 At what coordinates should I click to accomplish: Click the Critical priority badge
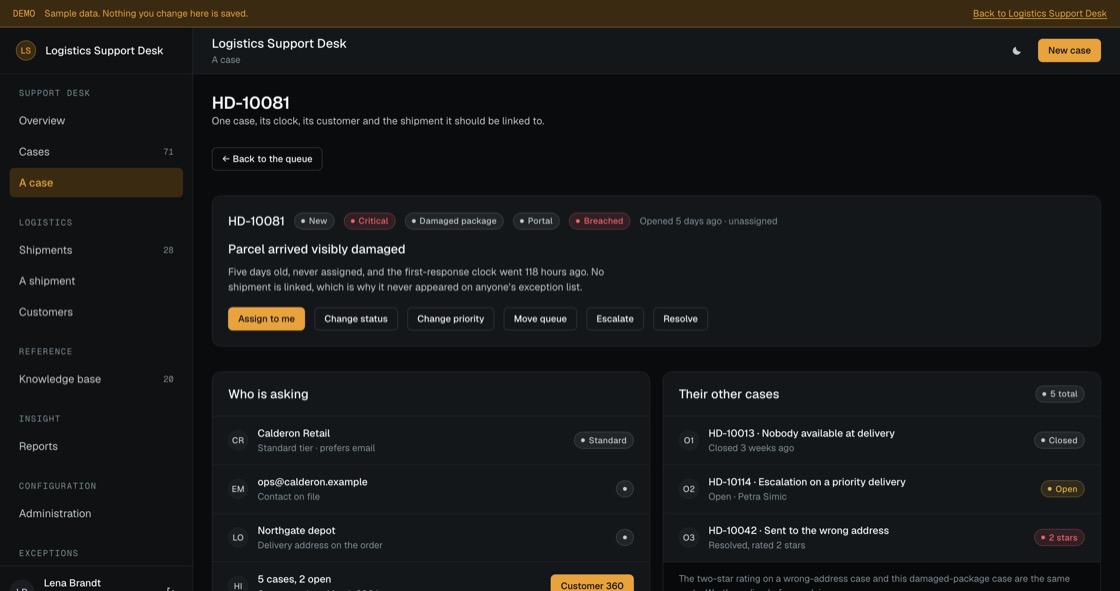tap(369, 221)
